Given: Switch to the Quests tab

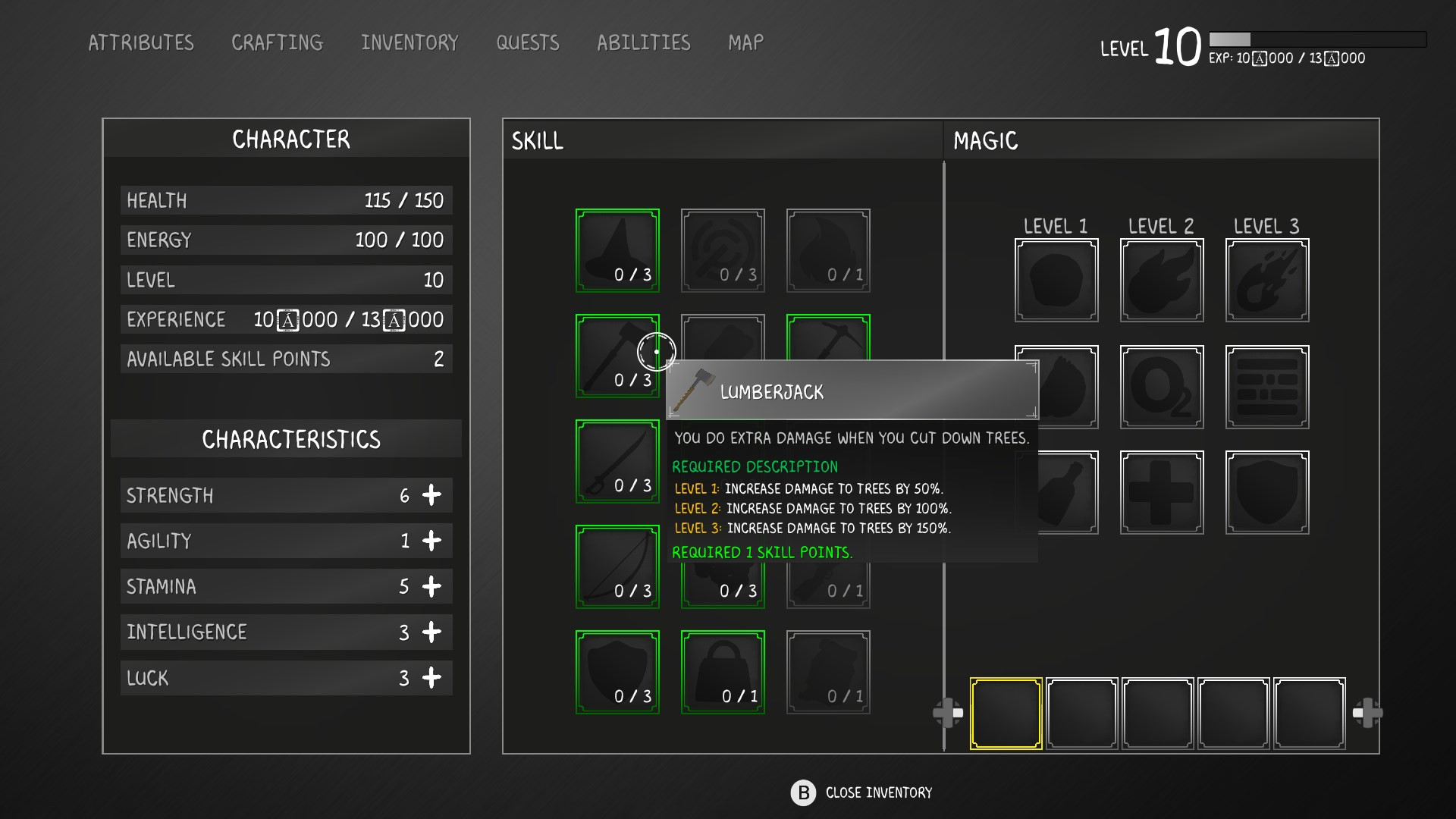Looking at the screenshot, I should click(528, 42).
